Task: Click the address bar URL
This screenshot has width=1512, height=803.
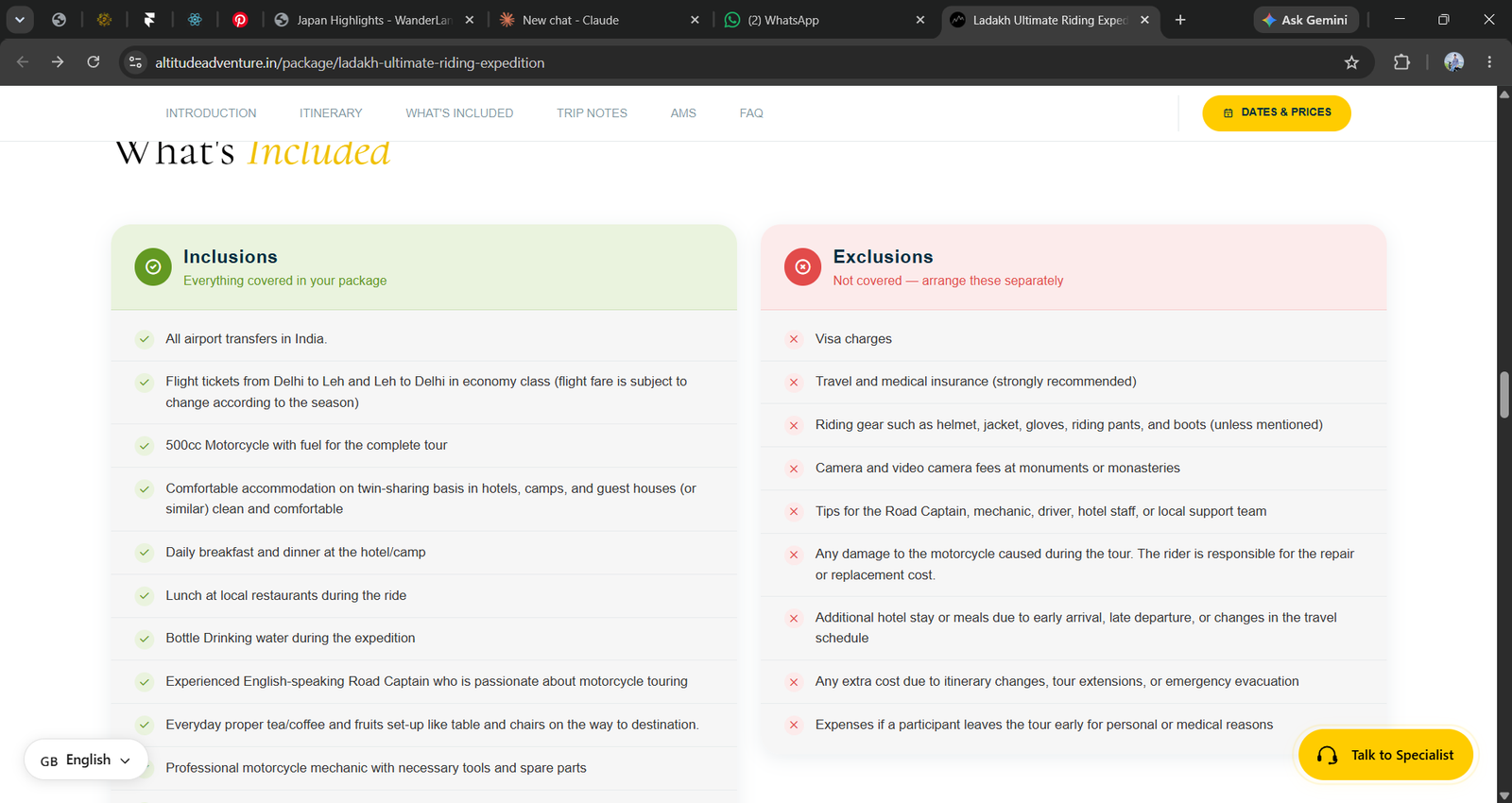Action: point(350,63)
